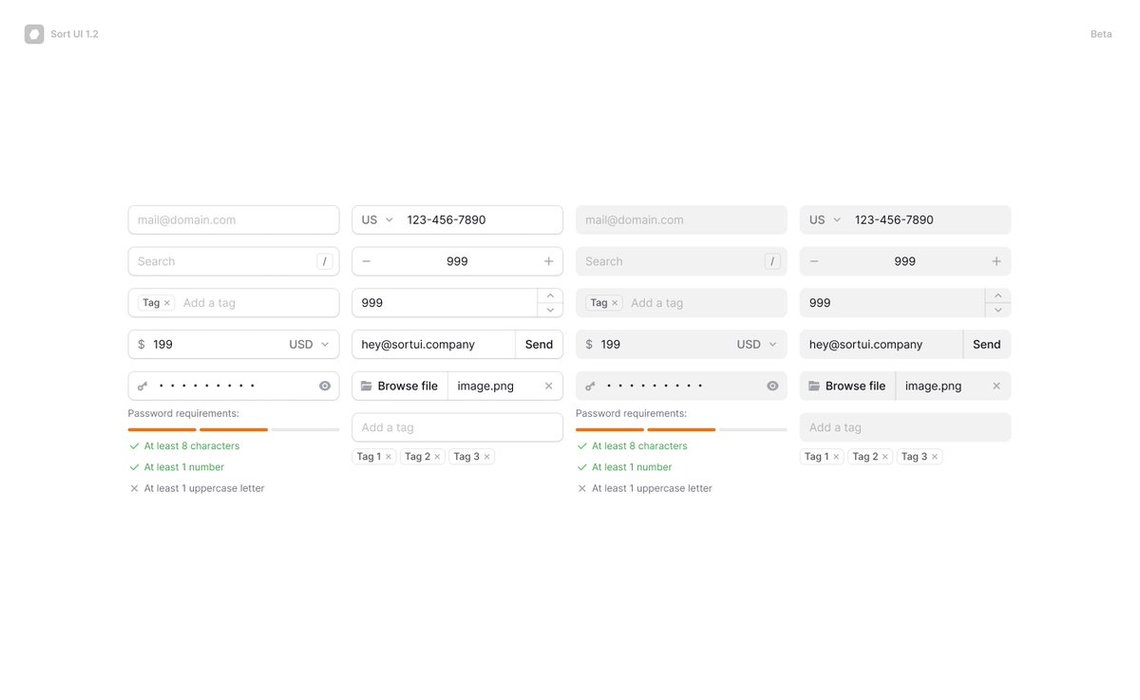Image resolution: width=1140 pixels, height=700 pixels.
Task: Open US country dropdown in outlined phone field
Action: [x=378, y=220]
